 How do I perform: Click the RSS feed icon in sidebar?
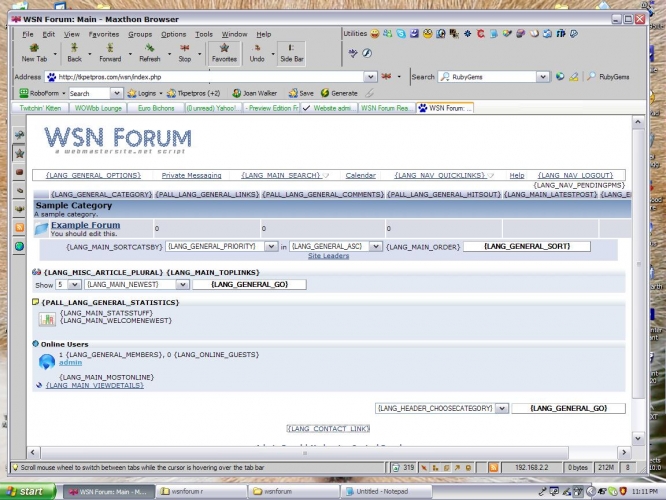[x=20, y=227]
